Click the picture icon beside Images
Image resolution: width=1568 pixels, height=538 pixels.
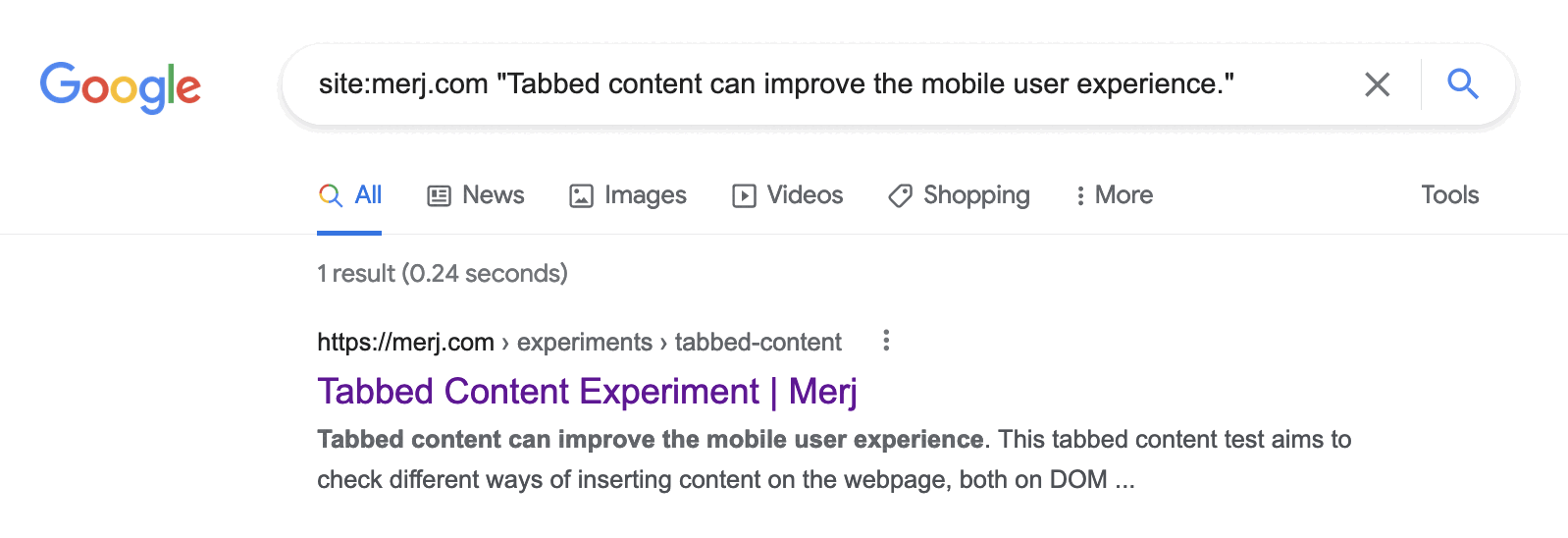(x=581, y=196)
